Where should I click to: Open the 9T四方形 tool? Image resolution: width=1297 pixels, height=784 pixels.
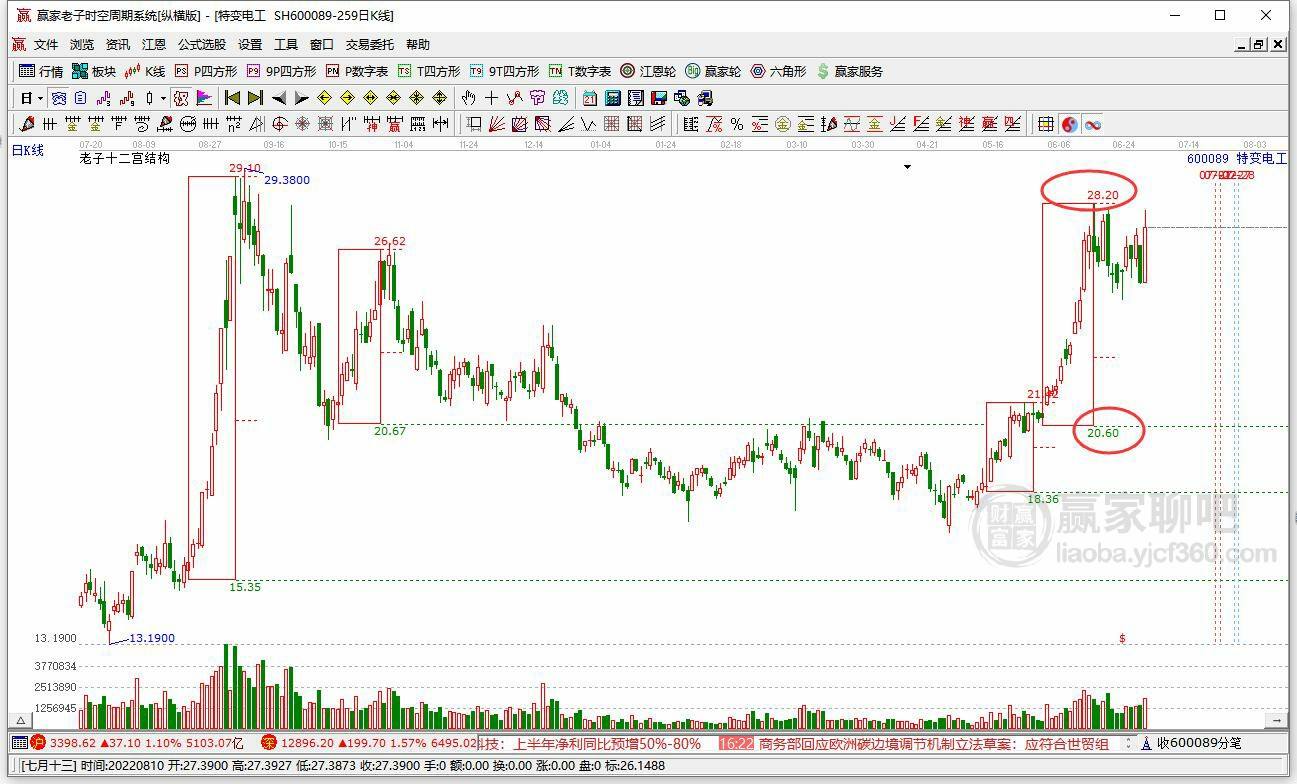(504, 71)
